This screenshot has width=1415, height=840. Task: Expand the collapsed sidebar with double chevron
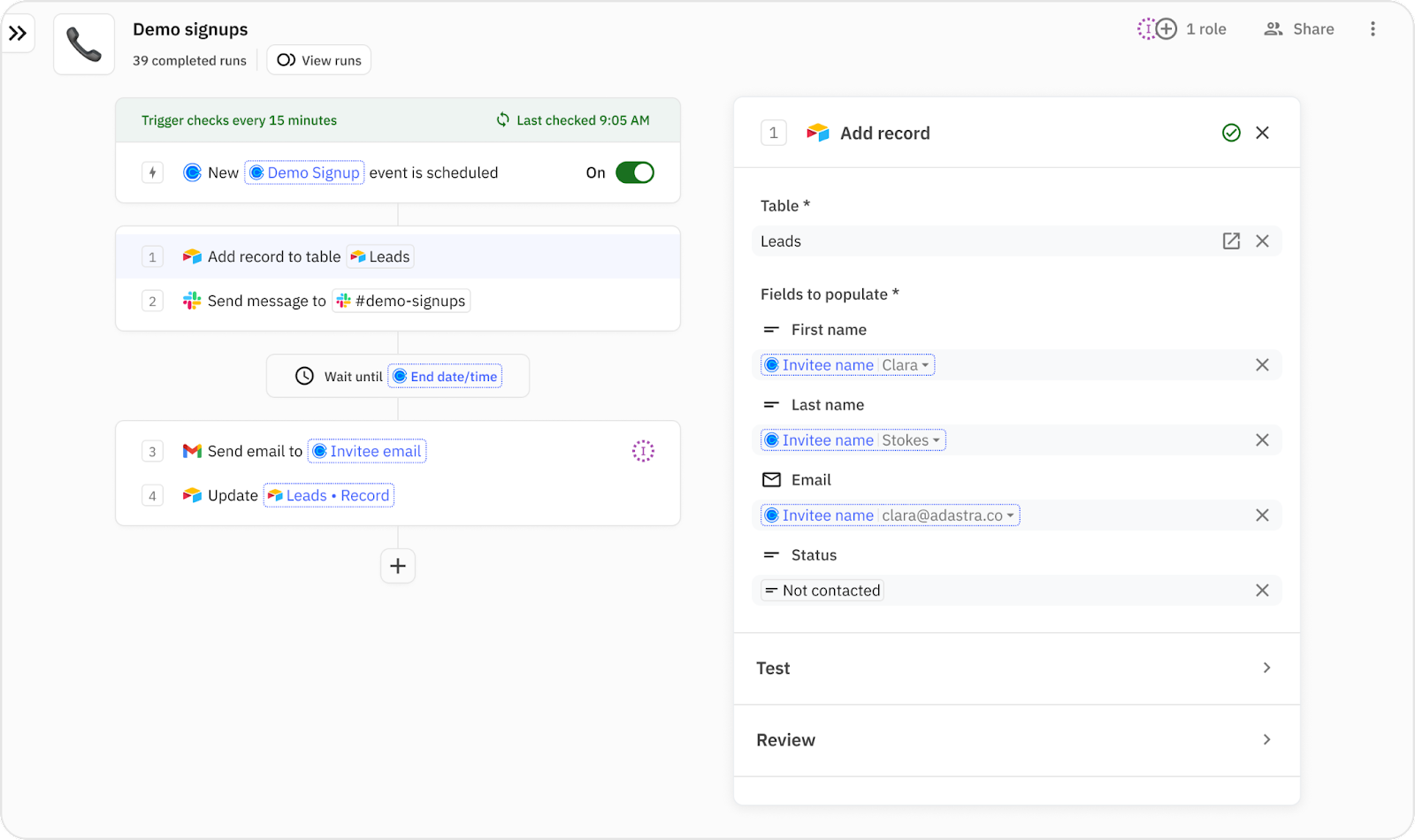(18, 34)
